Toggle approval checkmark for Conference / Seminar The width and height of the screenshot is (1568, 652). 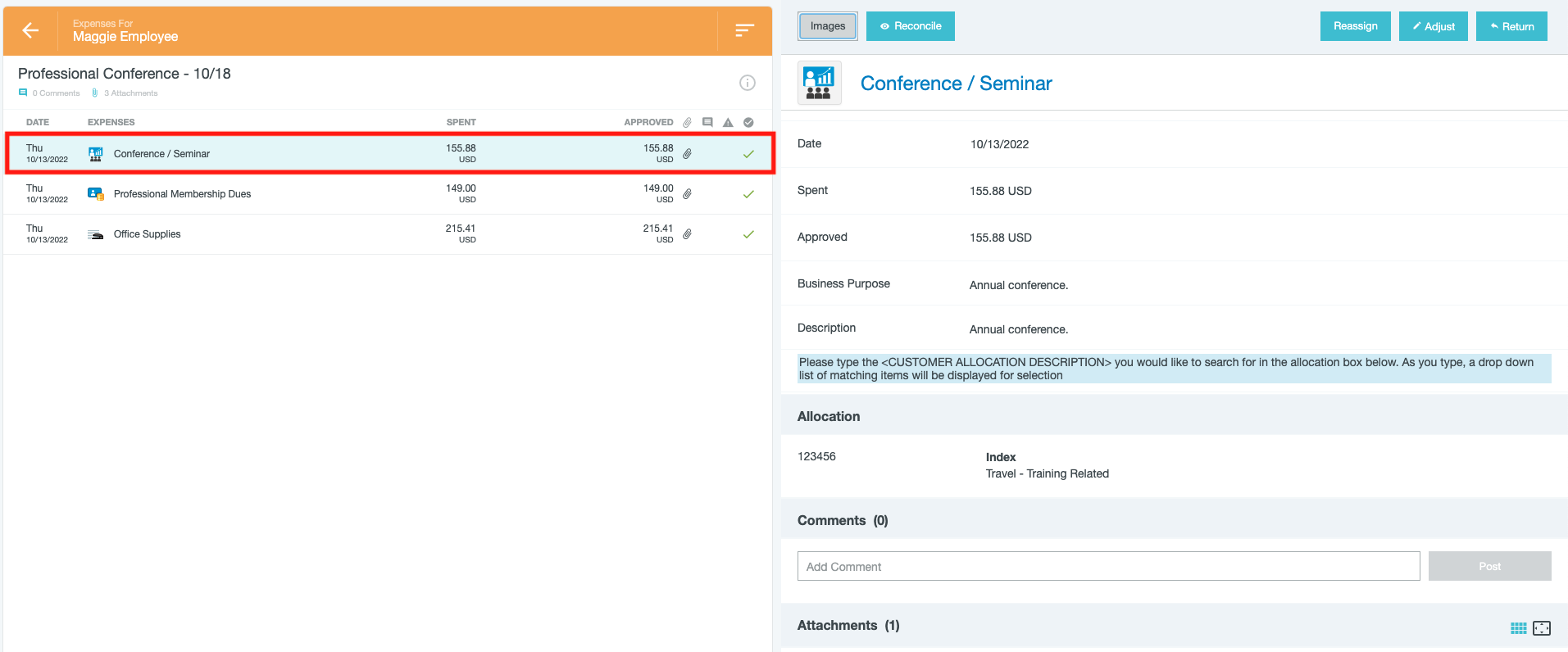click(x=748, y=154)
